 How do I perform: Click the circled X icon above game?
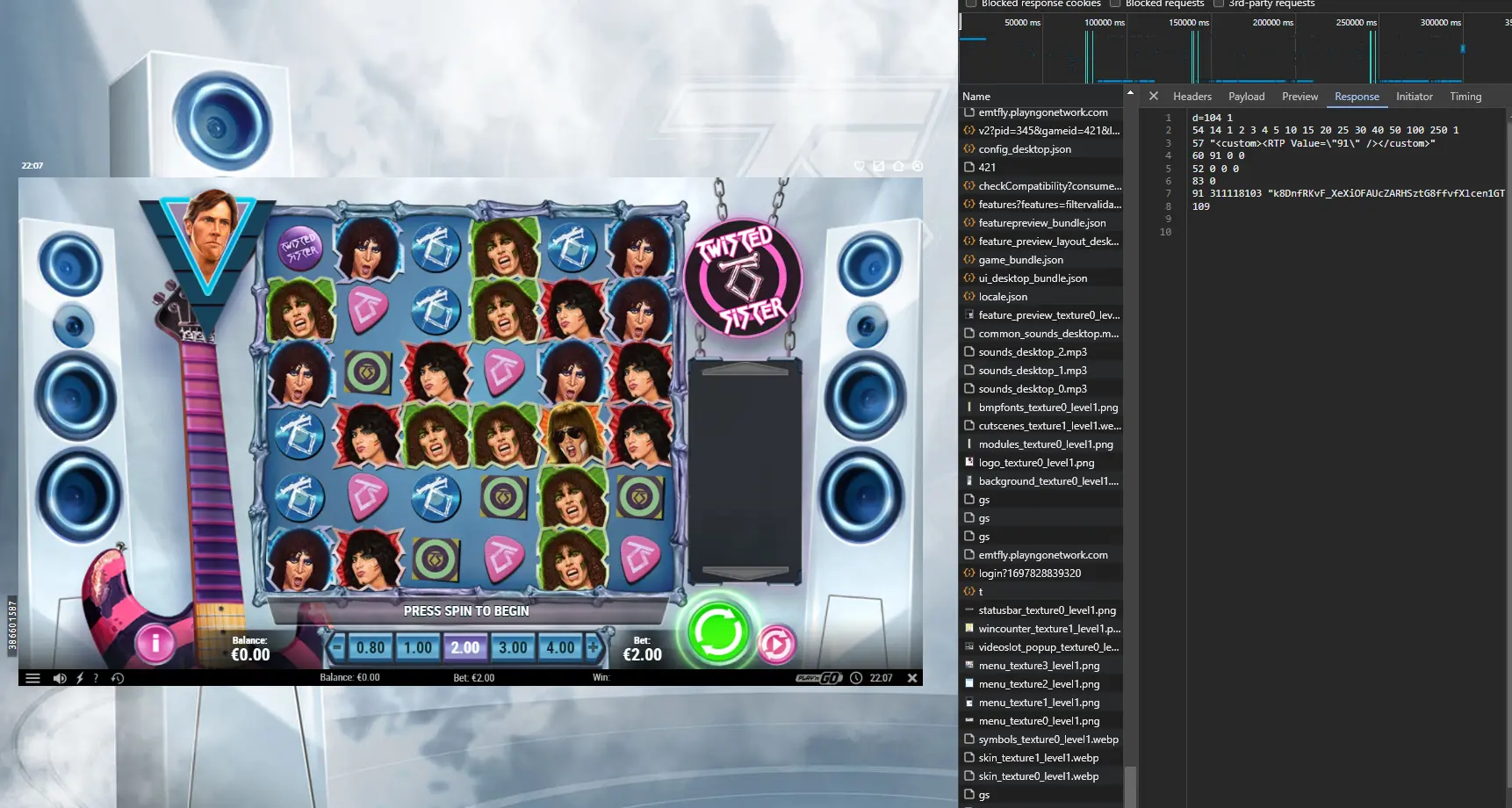(x=918, y=166)
